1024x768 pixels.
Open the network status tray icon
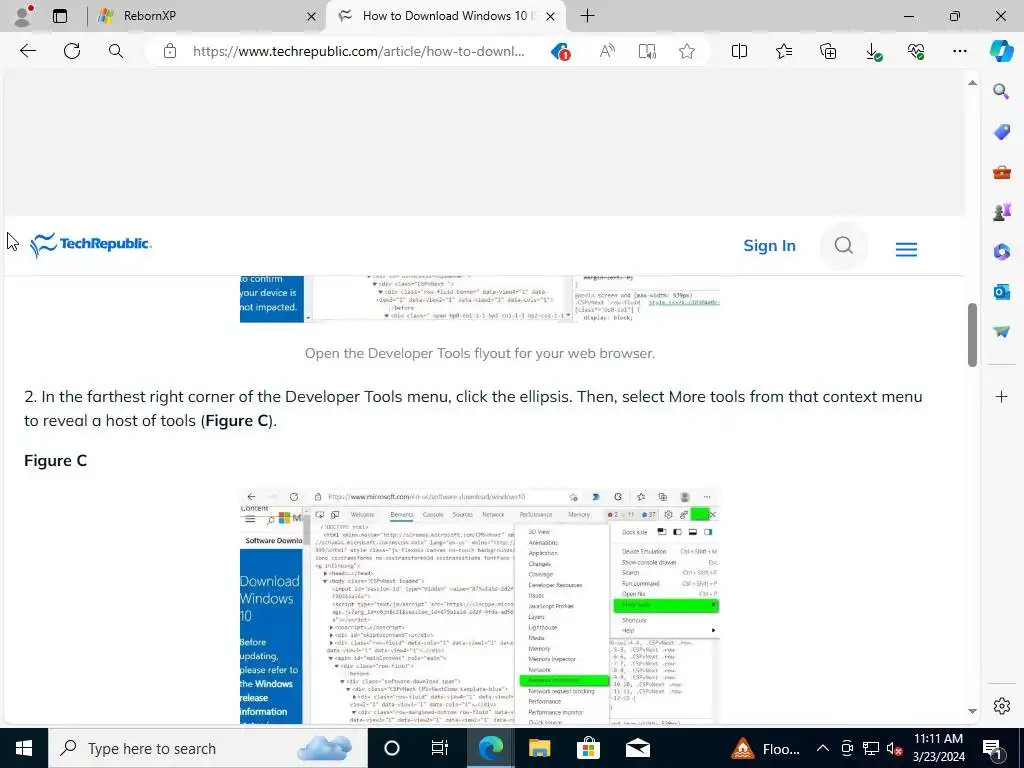point(871,748)
